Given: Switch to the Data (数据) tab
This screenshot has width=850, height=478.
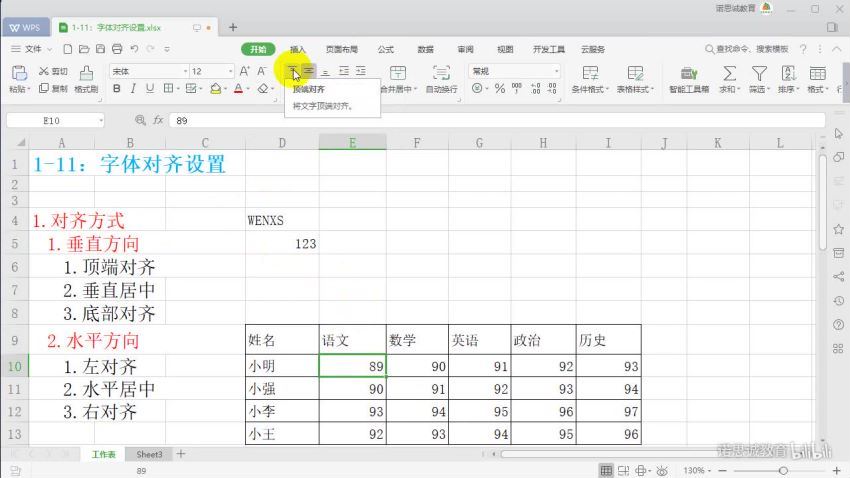Looking at the screenshot, I should (426, 49).
